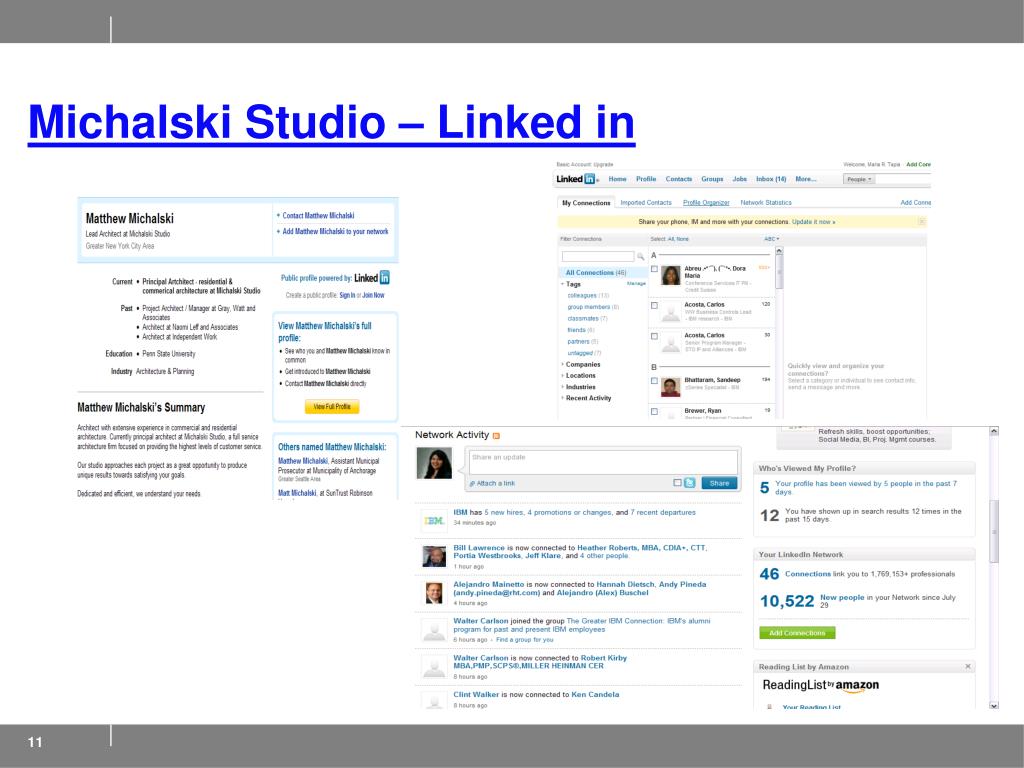Tick the checkbox for Brewer, Ryan
1024x768 pixels.
coord(654,411)
